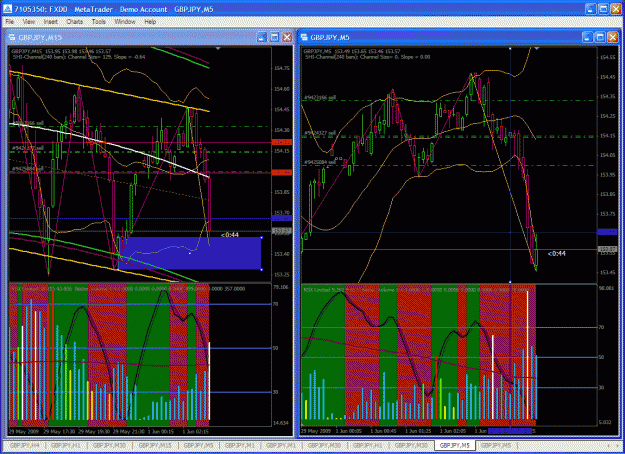
Task: Maximize the main MetaTrader window
Action: click(x=603, y=9)
